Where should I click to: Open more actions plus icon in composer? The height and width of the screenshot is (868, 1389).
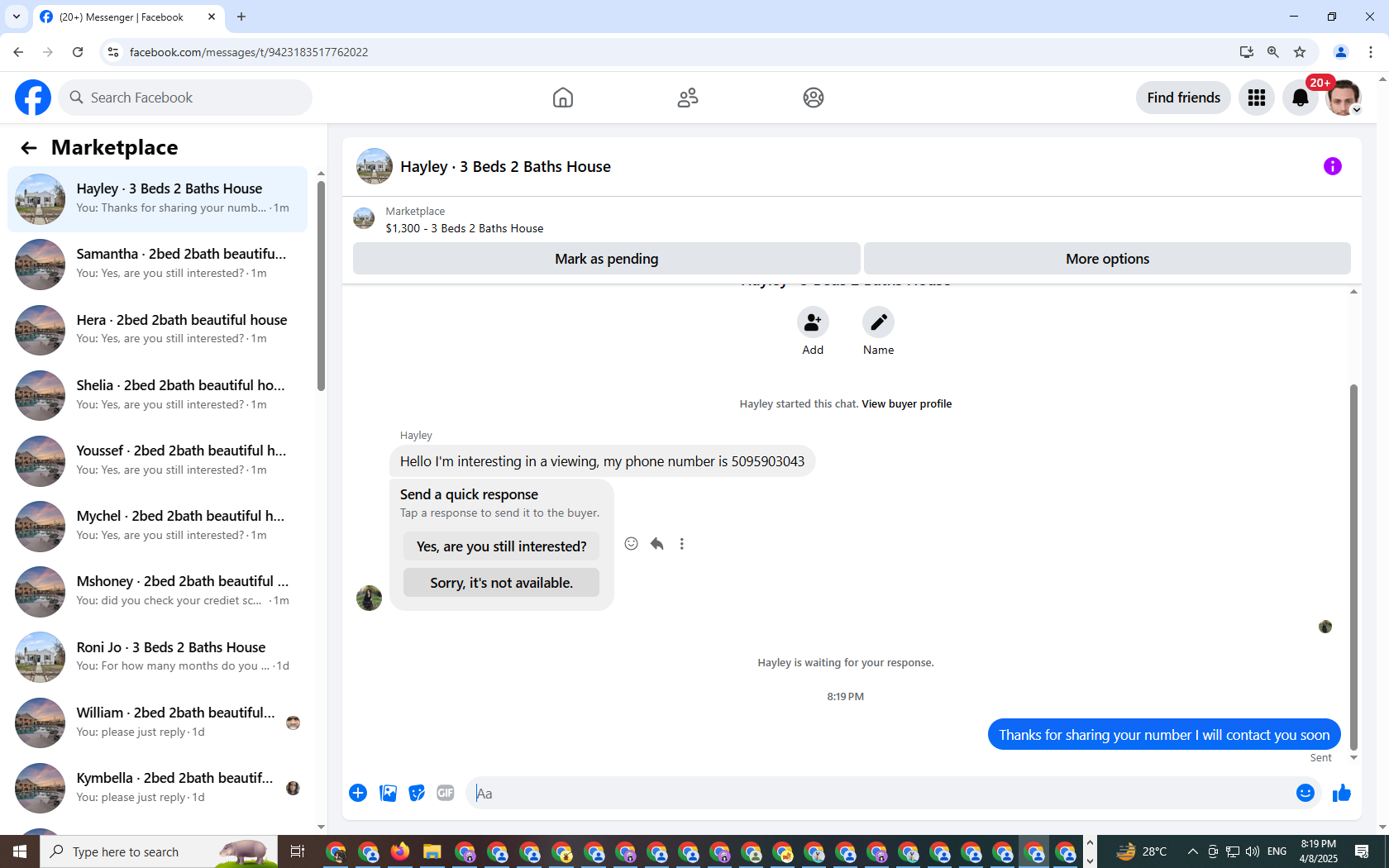[x=358, y=794]
